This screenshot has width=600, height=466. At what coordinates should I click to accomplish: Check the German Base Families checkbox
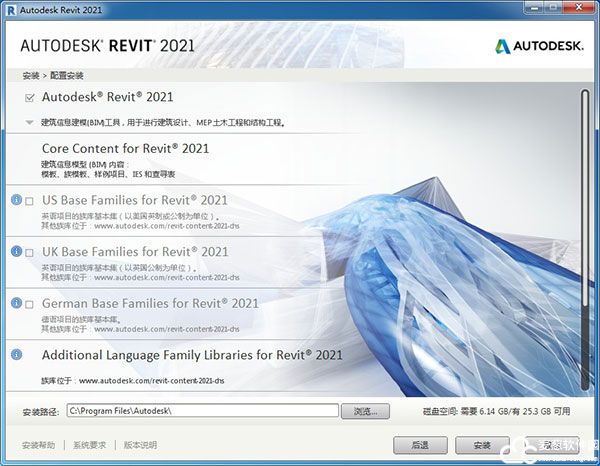point(30,304)
